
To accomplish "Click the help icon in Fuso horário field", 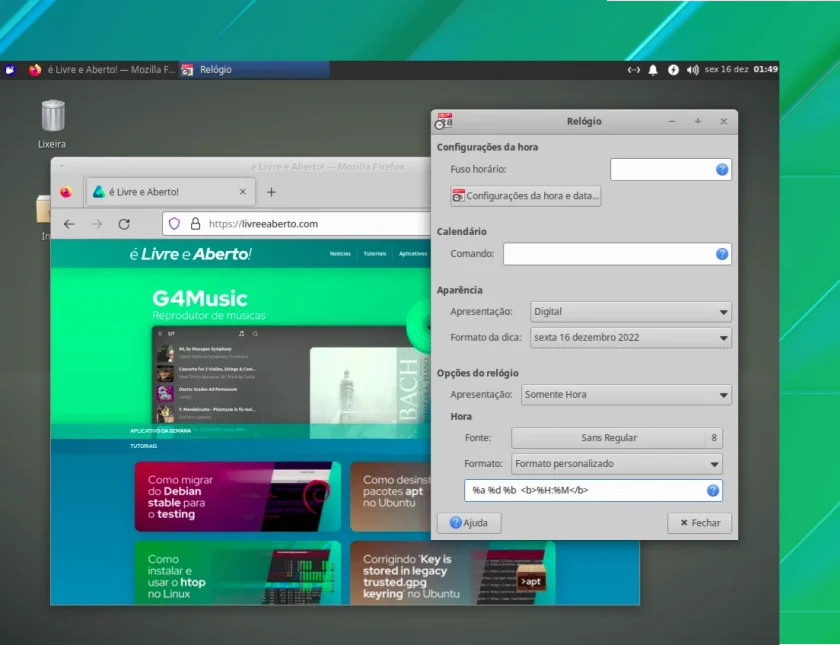I will [722, 169].
